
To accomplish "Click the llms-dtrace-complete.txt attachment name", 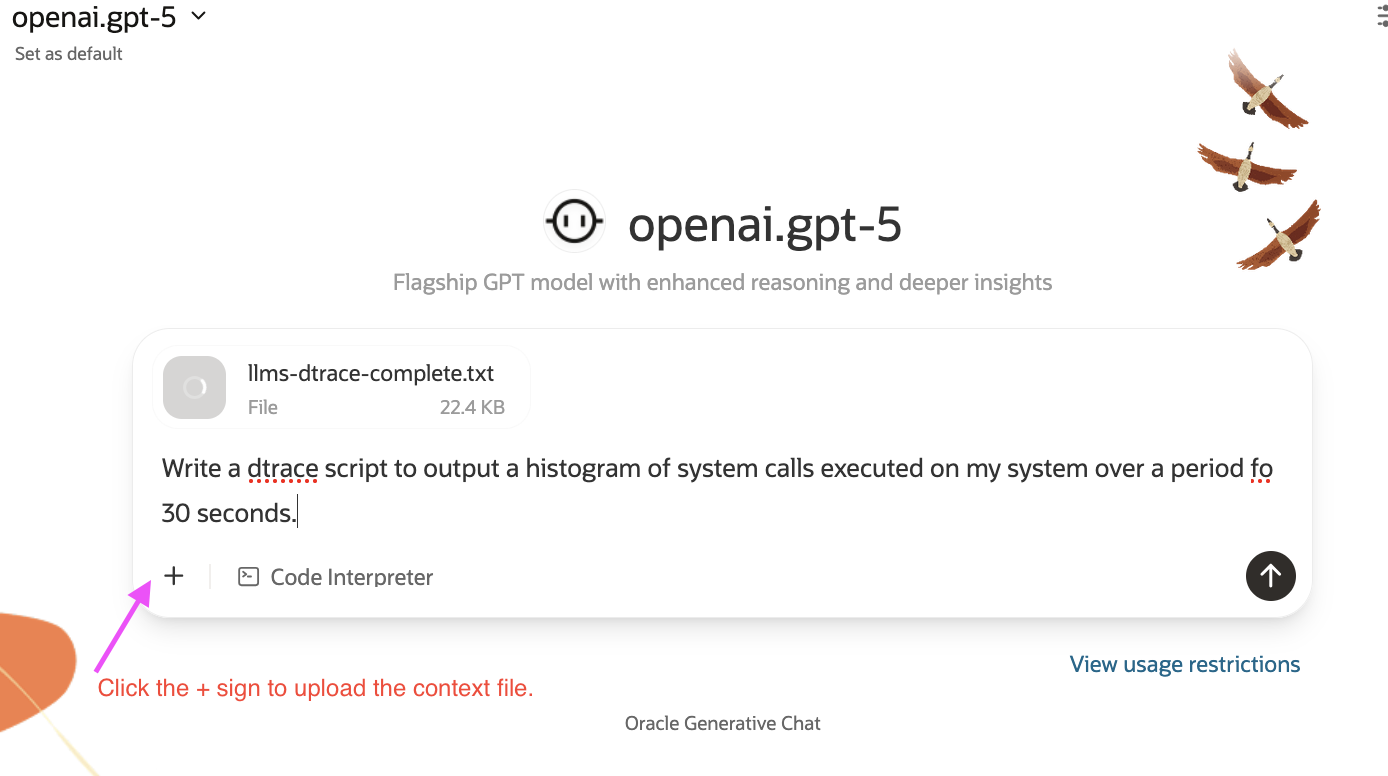I will point(371,374).
